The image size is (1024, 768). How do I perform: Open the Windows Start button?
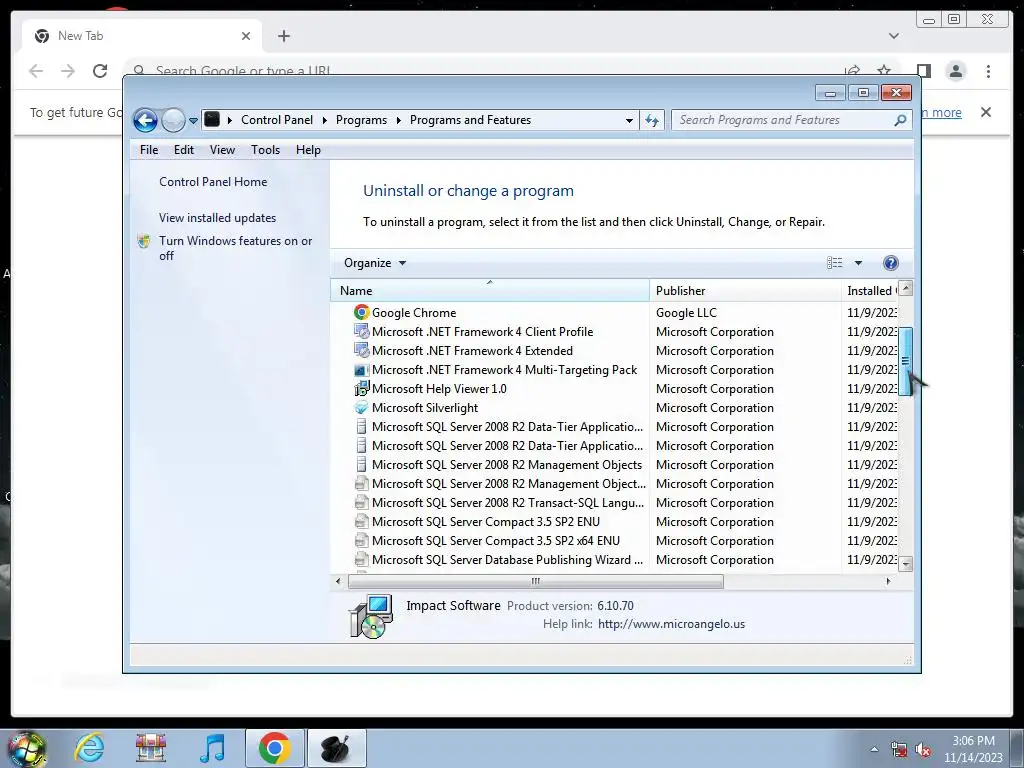tap(27, 749)
